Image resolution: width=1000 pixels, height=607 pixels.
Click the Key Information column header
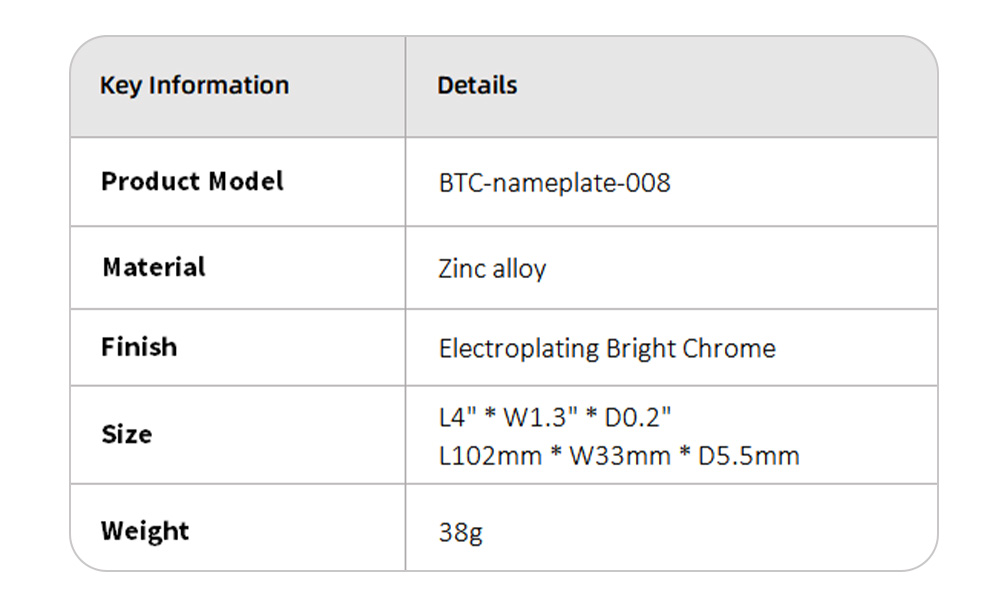point(194,86)
